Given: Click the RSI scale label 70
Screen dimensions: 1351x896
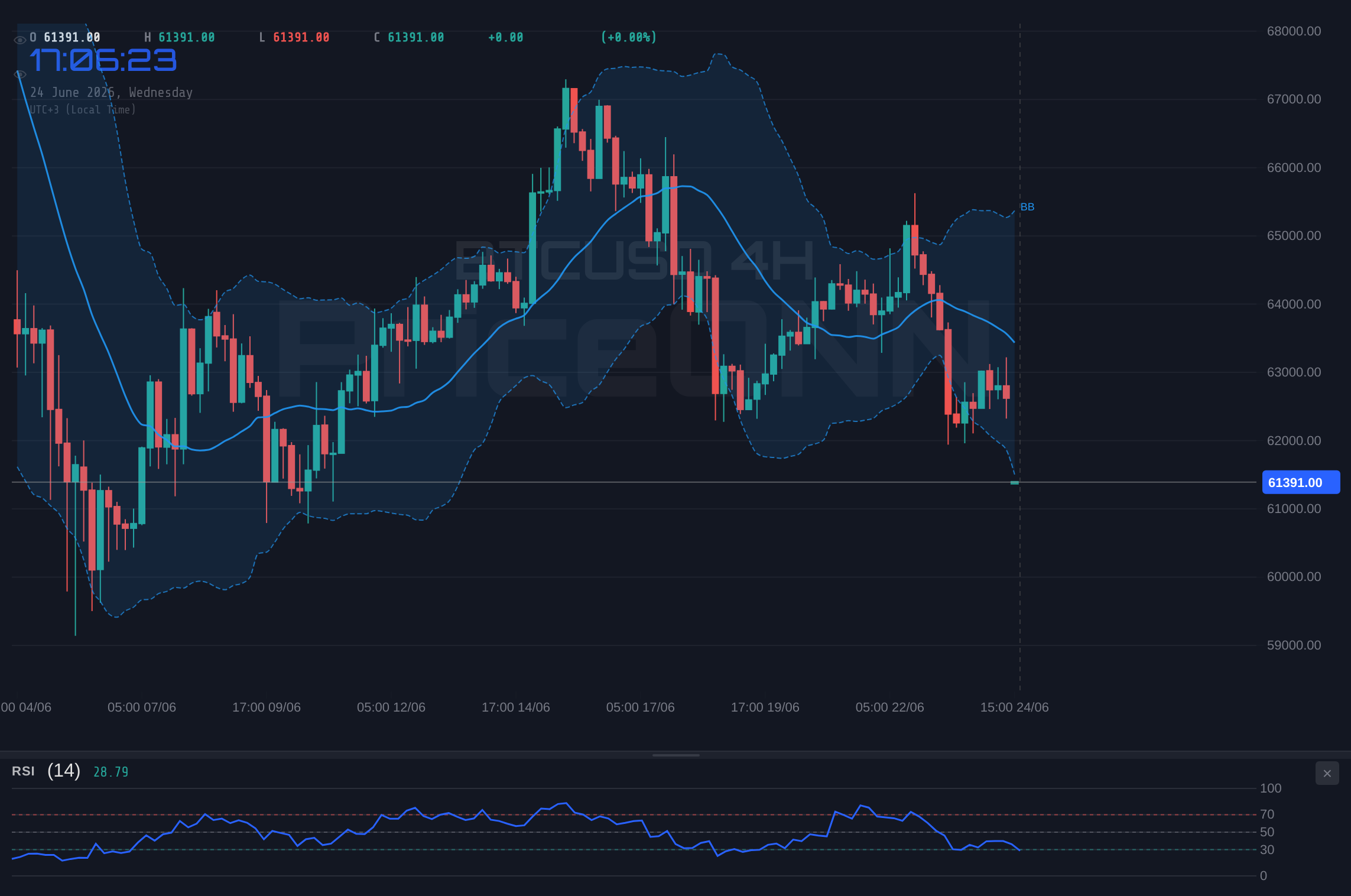Looking at the screenshot, I should (1267, 814).
